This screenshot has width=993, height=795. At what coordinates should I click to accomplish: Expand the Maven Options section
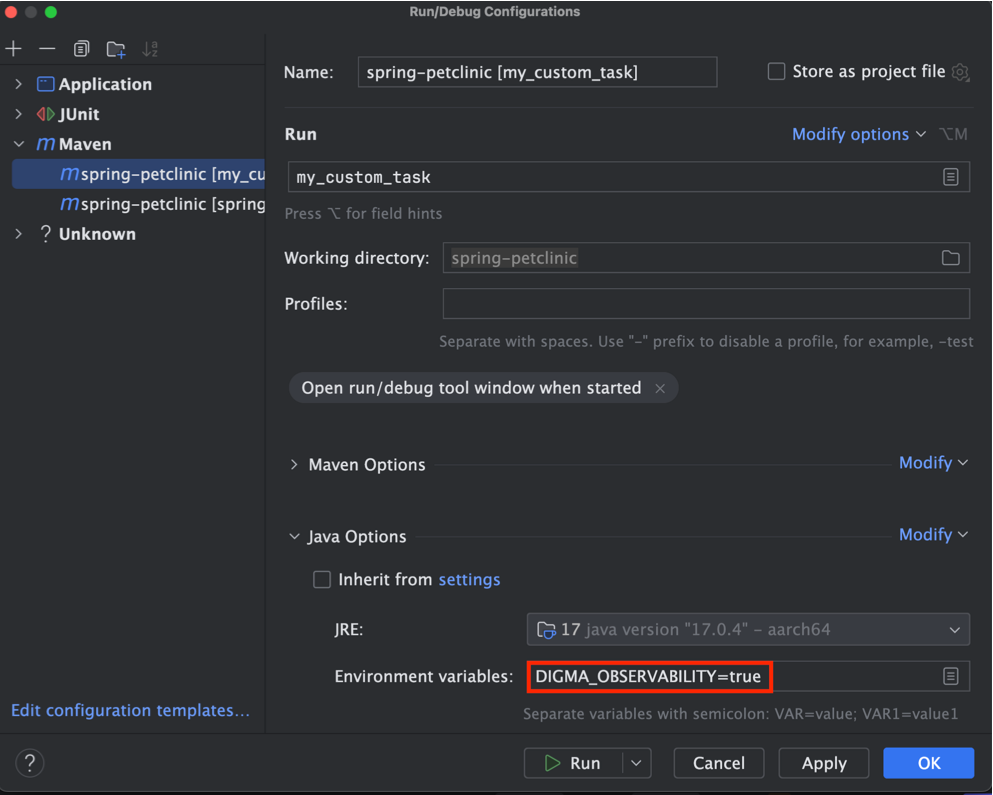coord(294,465)
